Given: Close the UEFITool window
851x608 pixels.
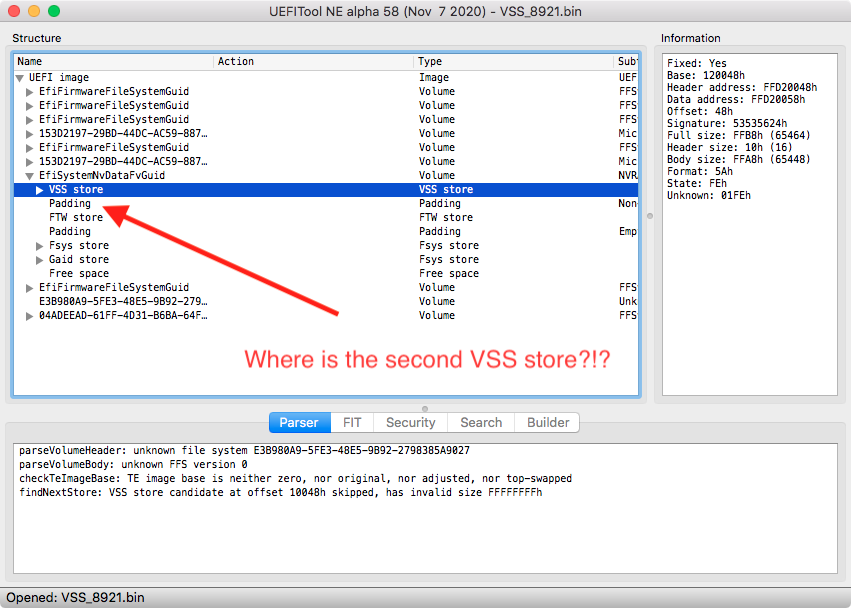Looking at the screenshot, I should pyautogui.click(x=14, y=11).
